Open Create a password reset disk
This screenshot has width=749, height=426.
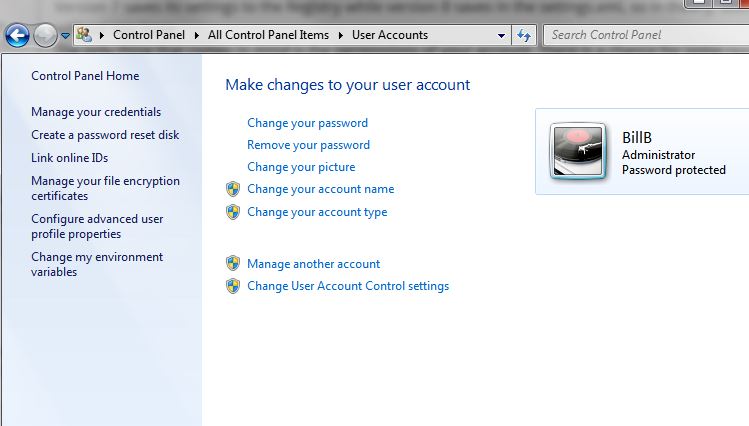click(x=105, y=135)
